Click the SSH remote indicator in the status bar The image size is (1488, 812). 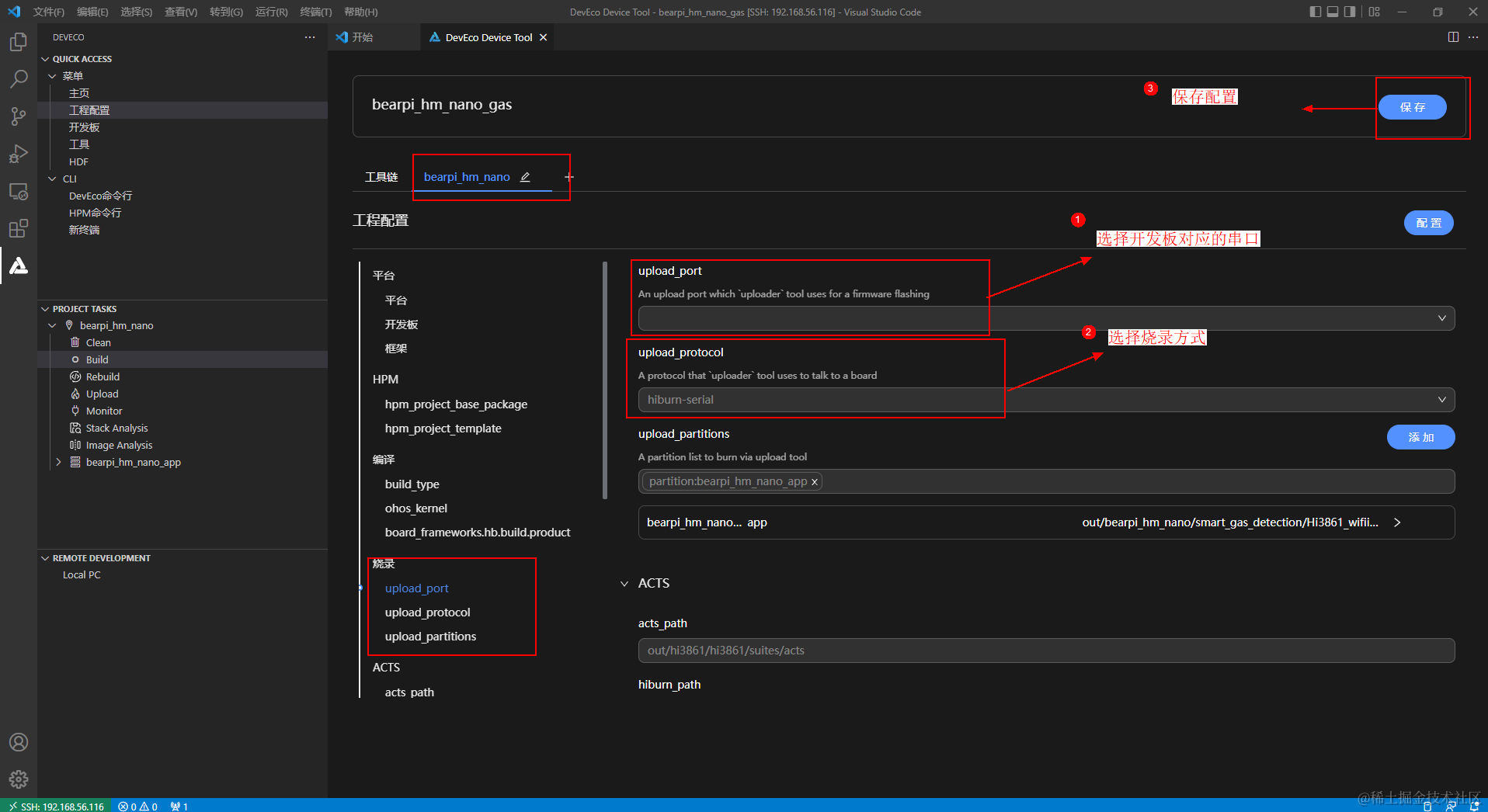[x=56, y=806]
